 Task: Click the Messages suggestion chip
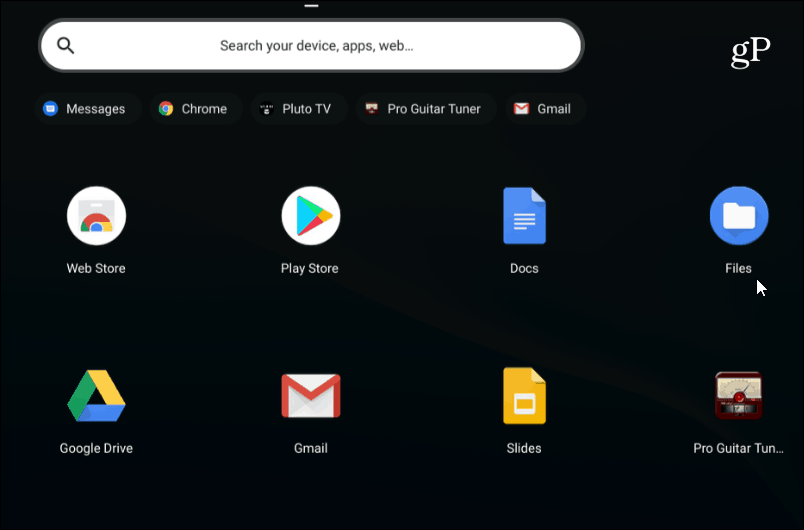pos(88,109)
